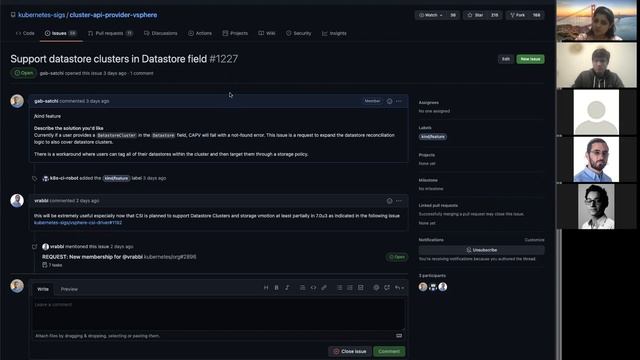The image size is (640, 360).
Task: Insert code formatting in comment editor
Action: (313, 288)
